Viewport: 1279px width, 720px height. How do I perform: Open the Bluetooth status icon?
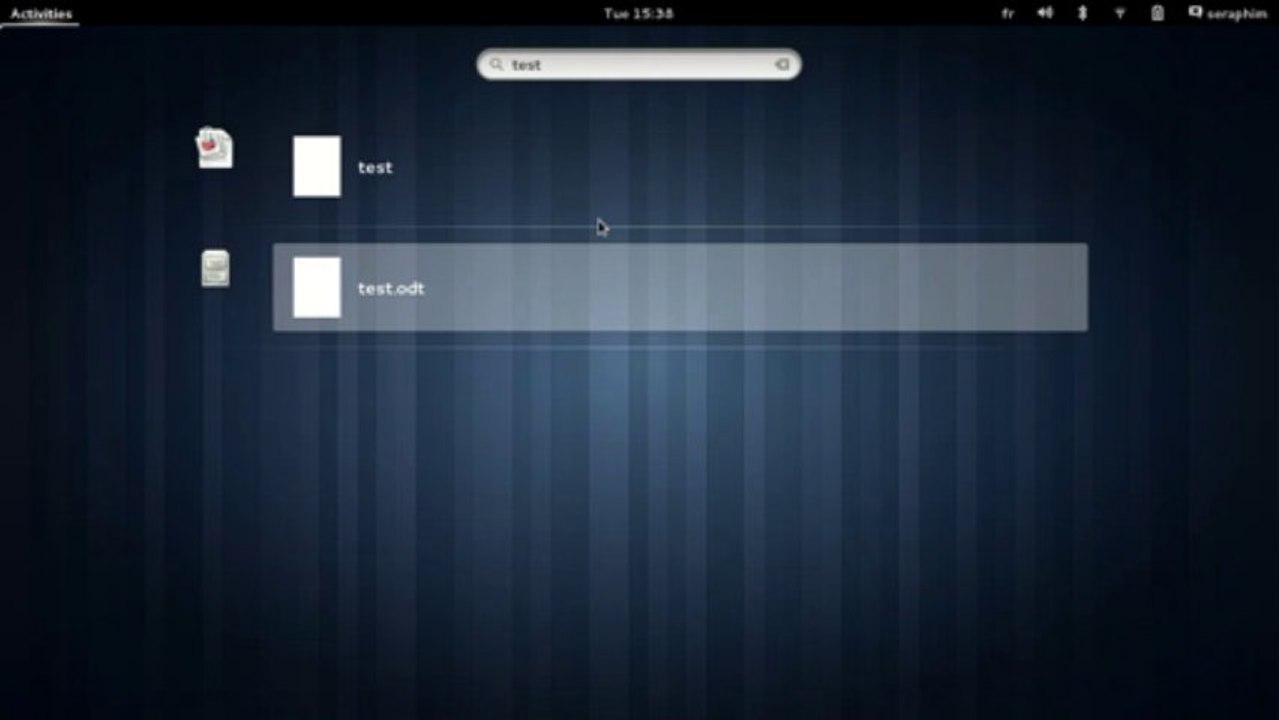pos(1082,13)
